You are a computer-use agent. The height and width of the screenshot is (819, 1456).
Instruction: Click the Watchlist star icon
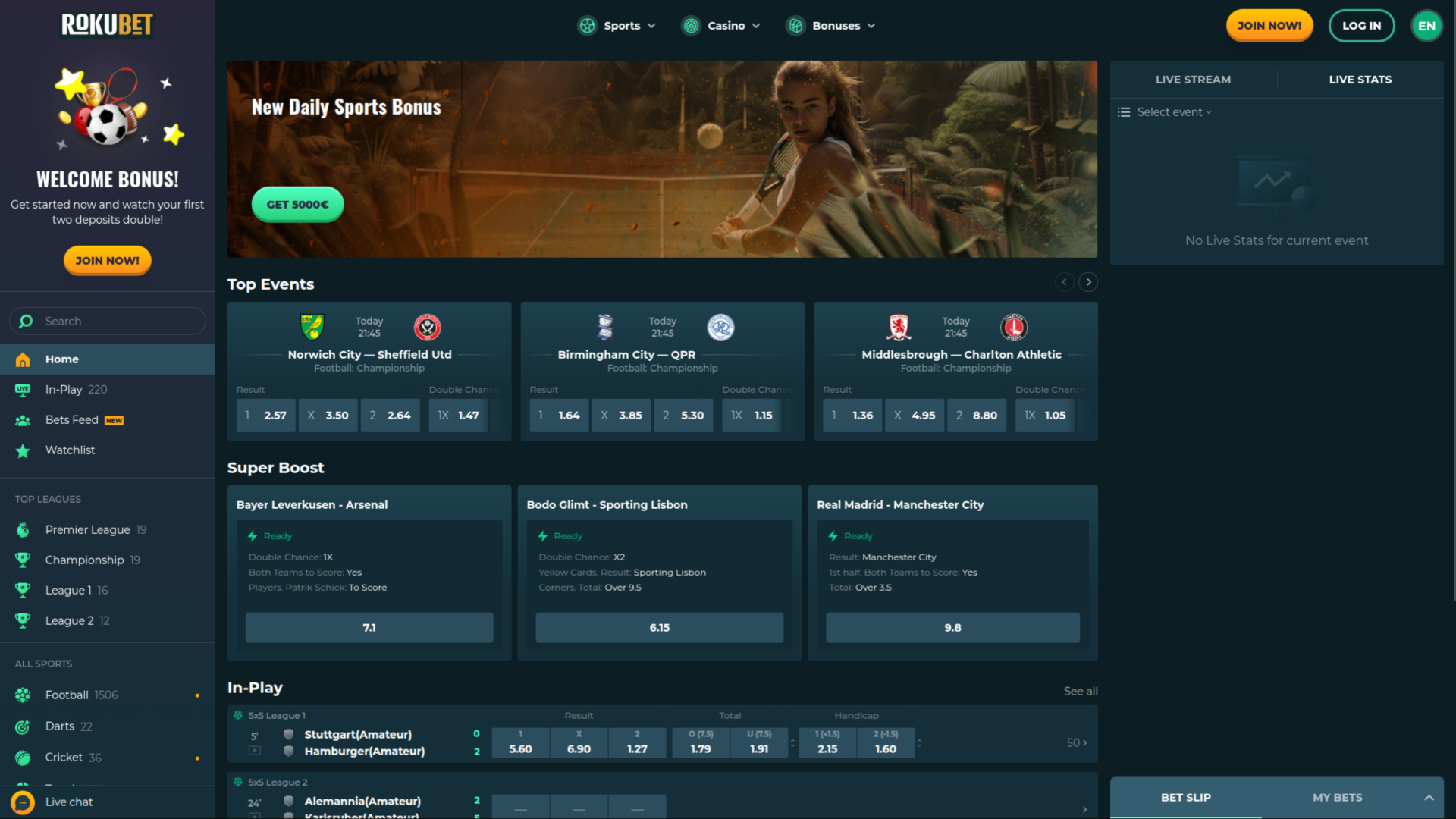pos(23,451)
